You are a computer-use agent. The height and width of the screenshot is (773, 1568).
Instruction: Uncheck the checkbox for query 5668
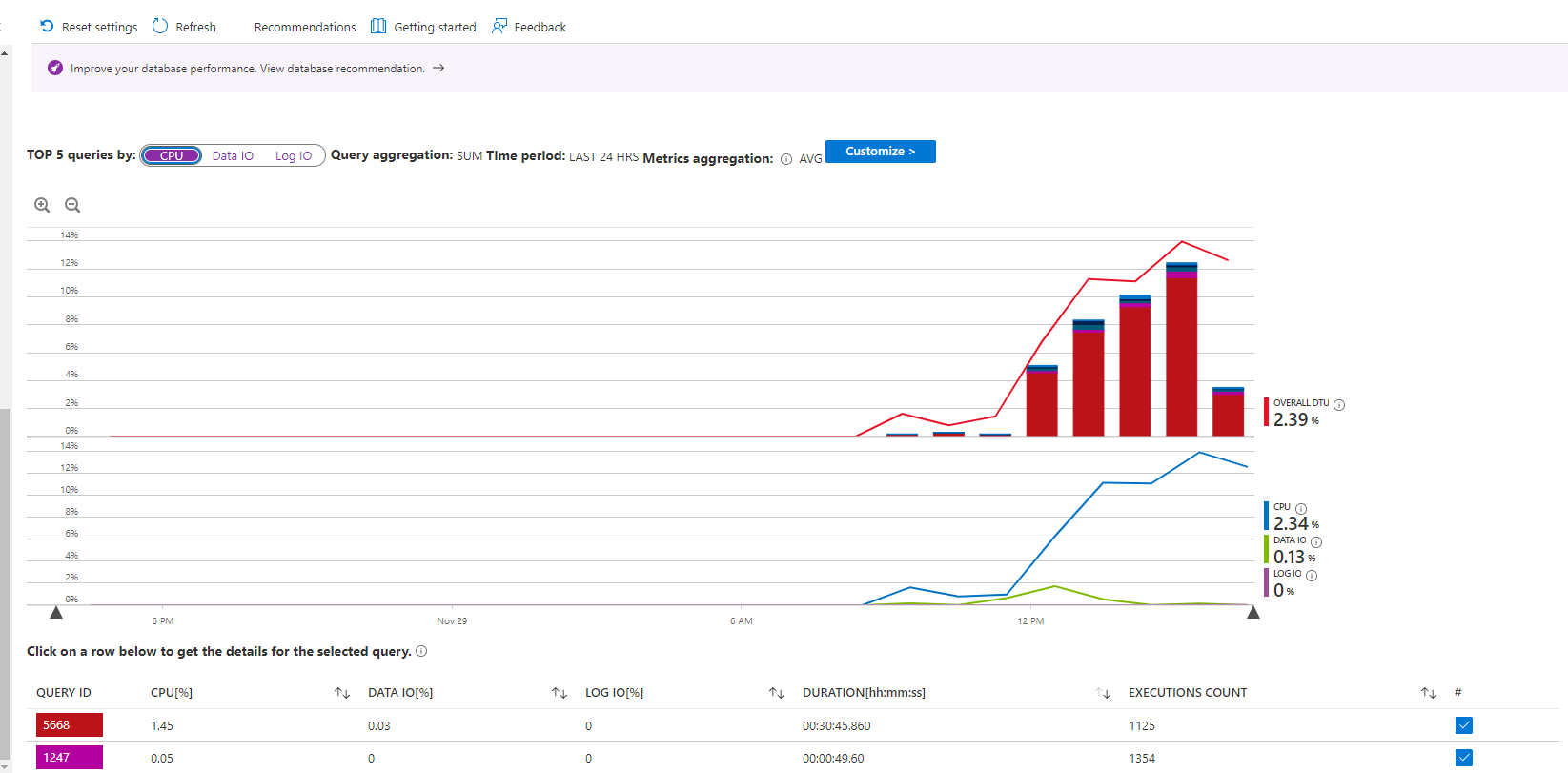click(1464, 725)
